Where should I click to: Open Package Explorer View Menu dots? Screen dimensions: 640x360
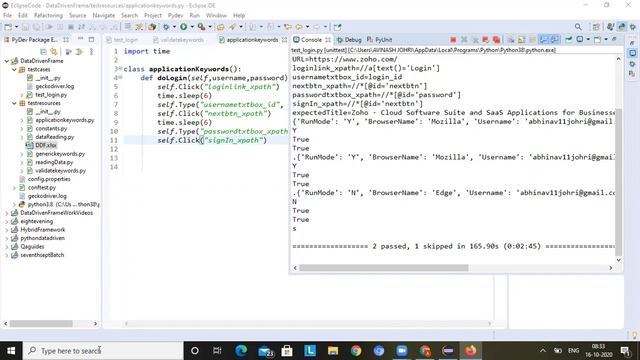(x=91, y=52)
